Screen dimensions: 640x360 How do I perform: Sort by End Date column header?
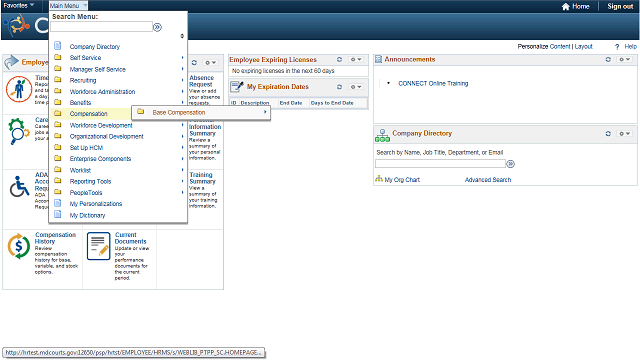coord(291,103)
